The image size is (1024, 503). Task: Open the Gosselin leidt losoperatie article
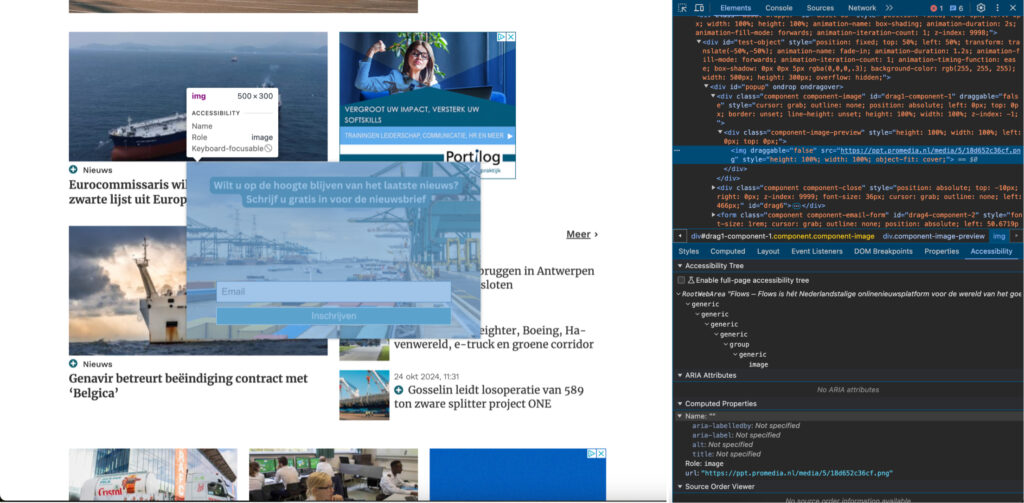click(x=488, y=397)
